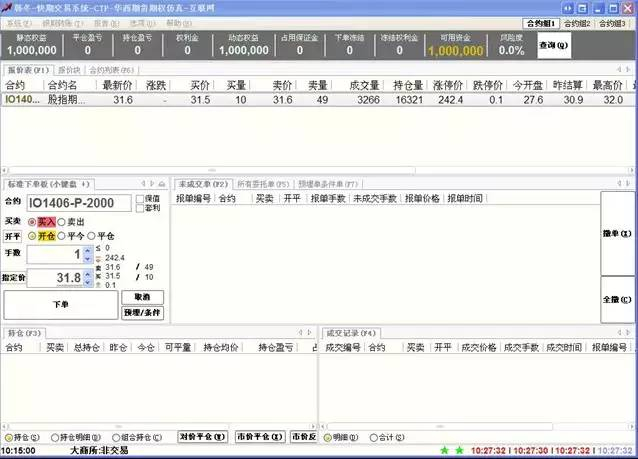The width and height of the screenshot is (638, 459).
Task: Click left tab-scroll arrow in order panel header
Action: coord(143,184)
